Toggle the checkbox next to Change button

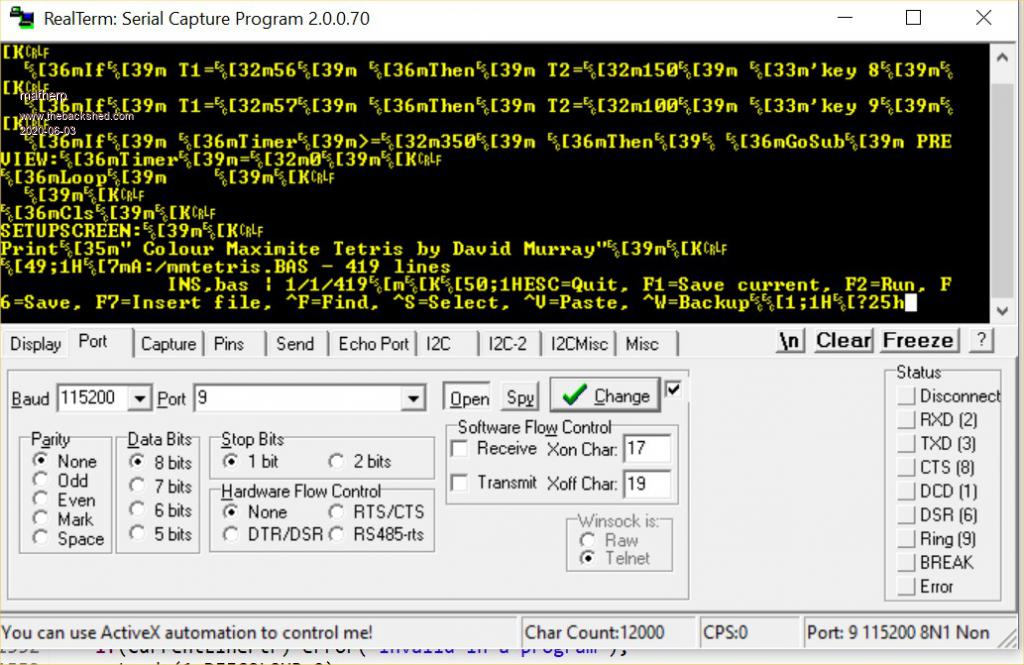click(673, 388)
